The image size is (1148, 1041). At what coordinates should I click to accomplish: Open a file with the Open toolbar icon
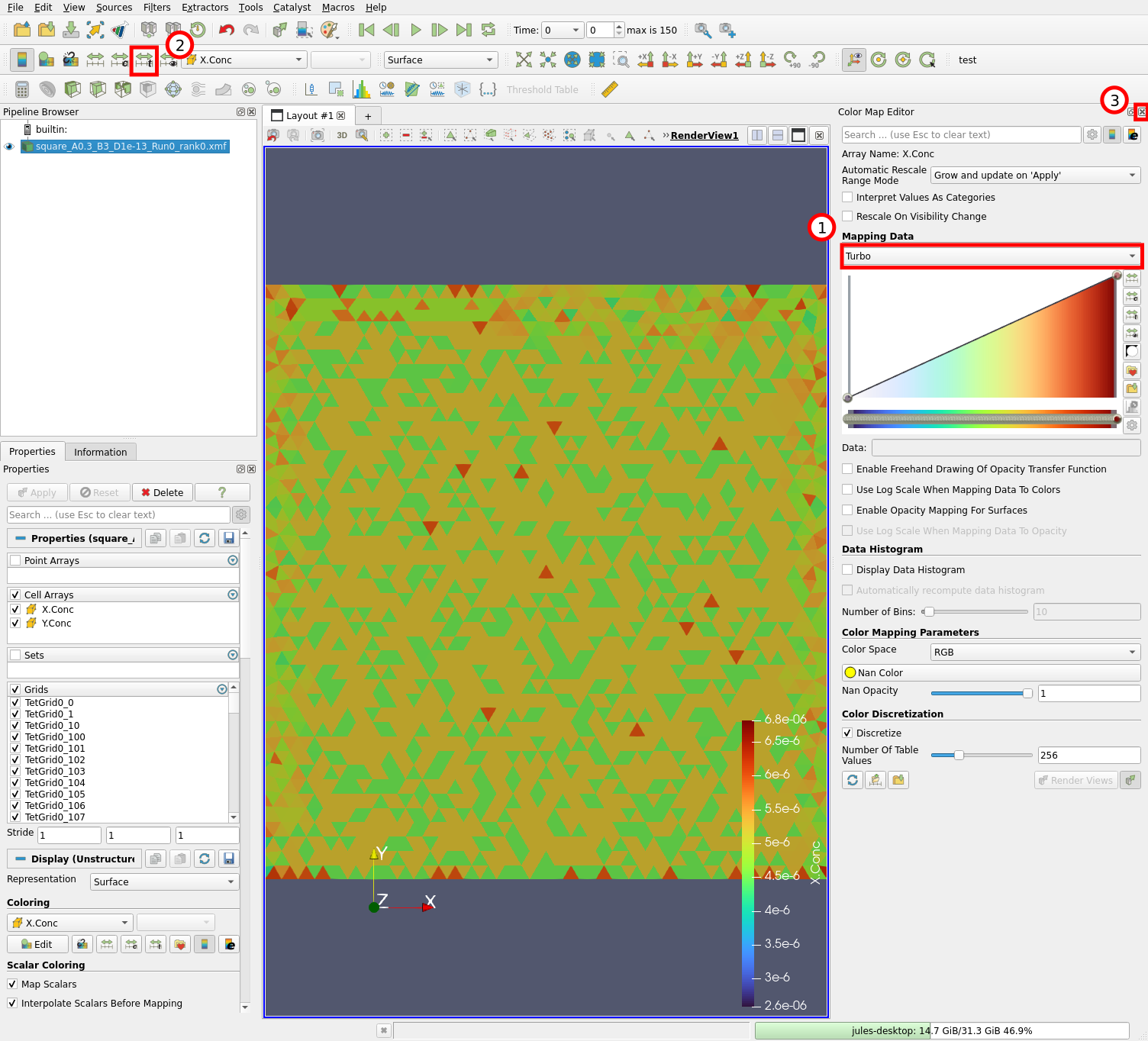[22, 30]
